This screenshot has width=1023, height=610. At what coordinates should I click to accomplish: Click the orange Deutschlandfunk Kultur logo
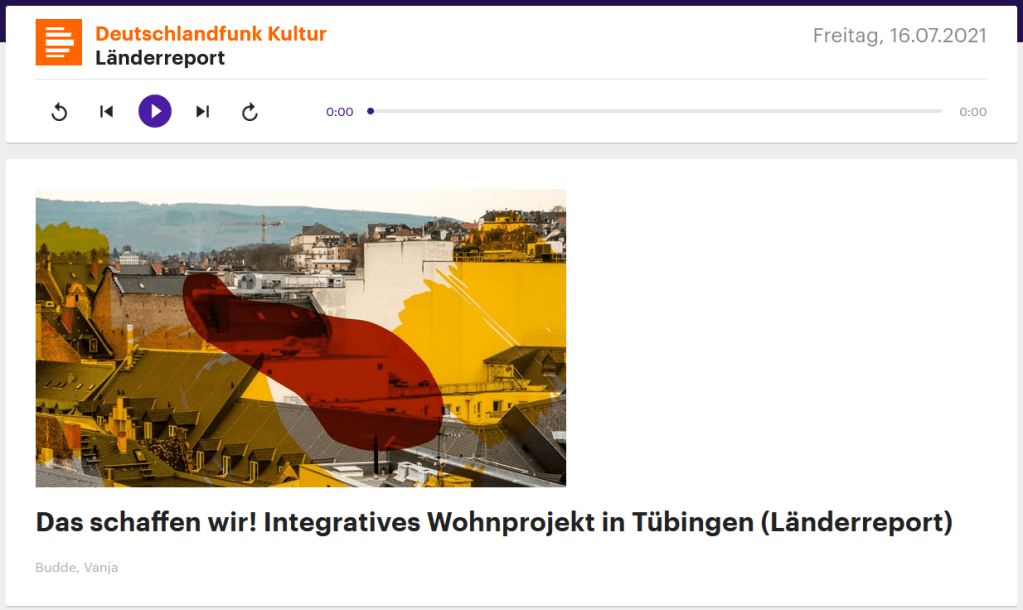click(x=59, y=42)
